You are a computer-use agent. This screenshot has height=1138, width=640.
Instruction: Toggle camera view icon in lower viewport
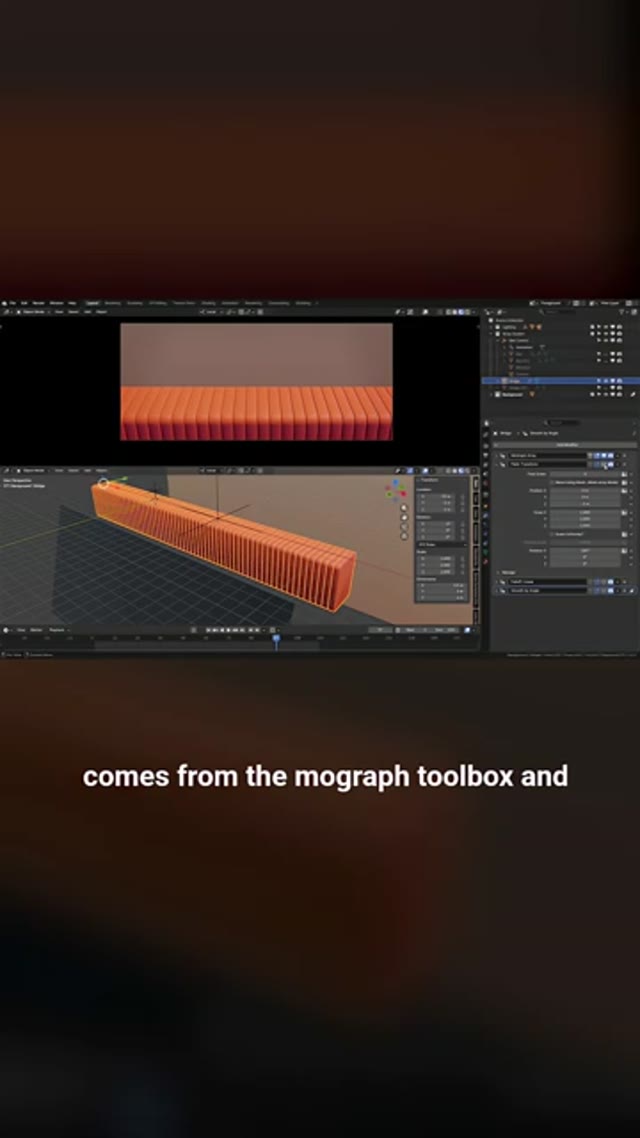[x=404, y=526]
